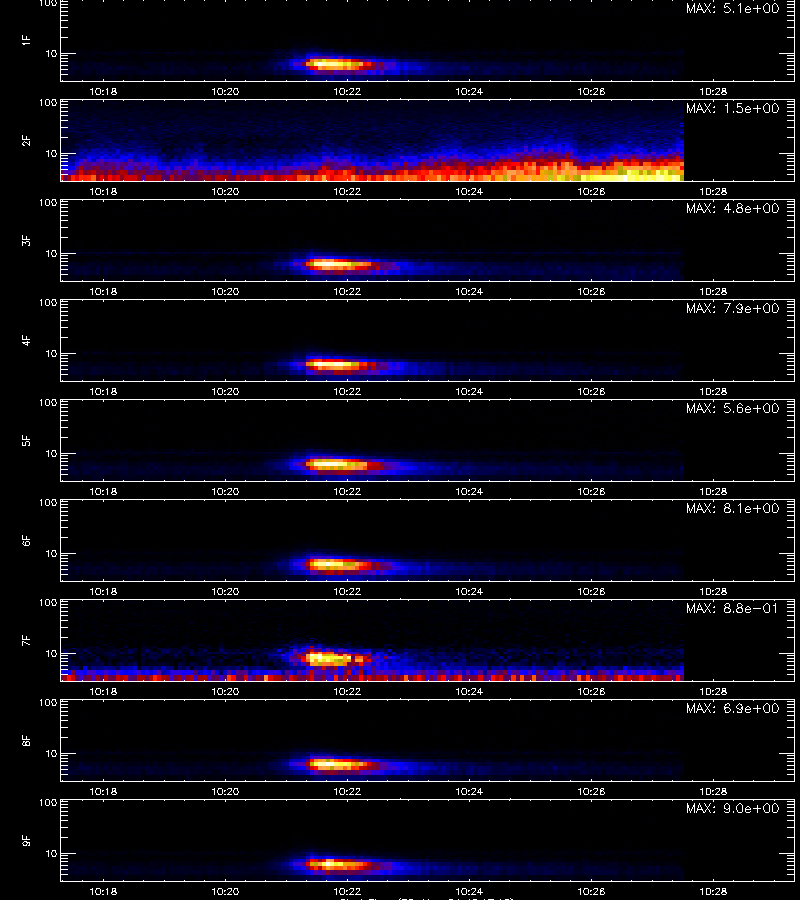Click the 10 y-axis value of panel 5F
This screenshot has width=800, height=900.
[51, 453]
